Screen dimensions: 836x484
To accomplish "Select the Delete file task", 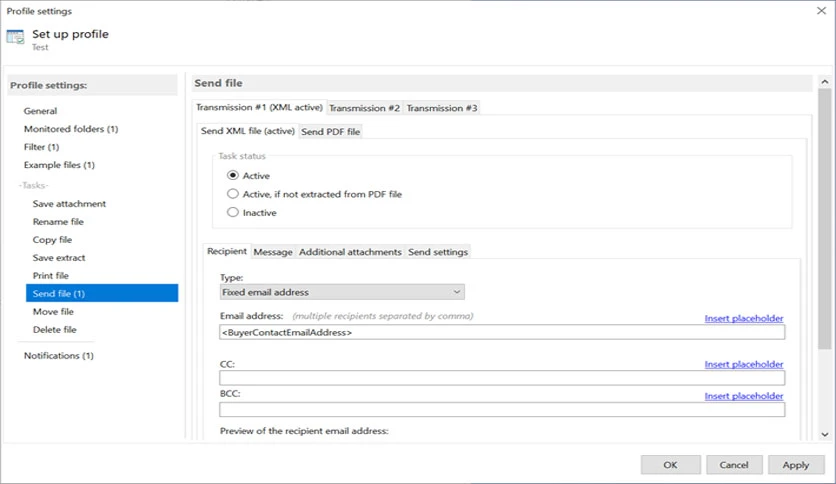I will (54, 330).
